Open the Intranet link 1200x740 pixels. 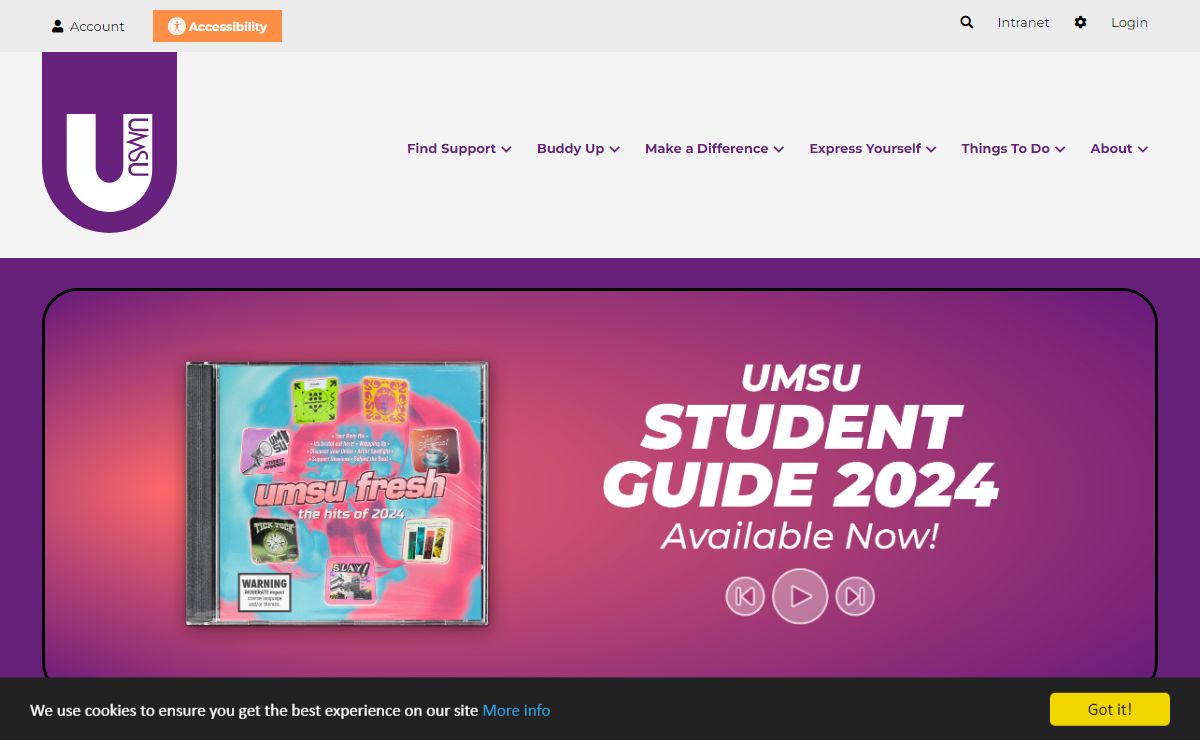[1023, 22]
